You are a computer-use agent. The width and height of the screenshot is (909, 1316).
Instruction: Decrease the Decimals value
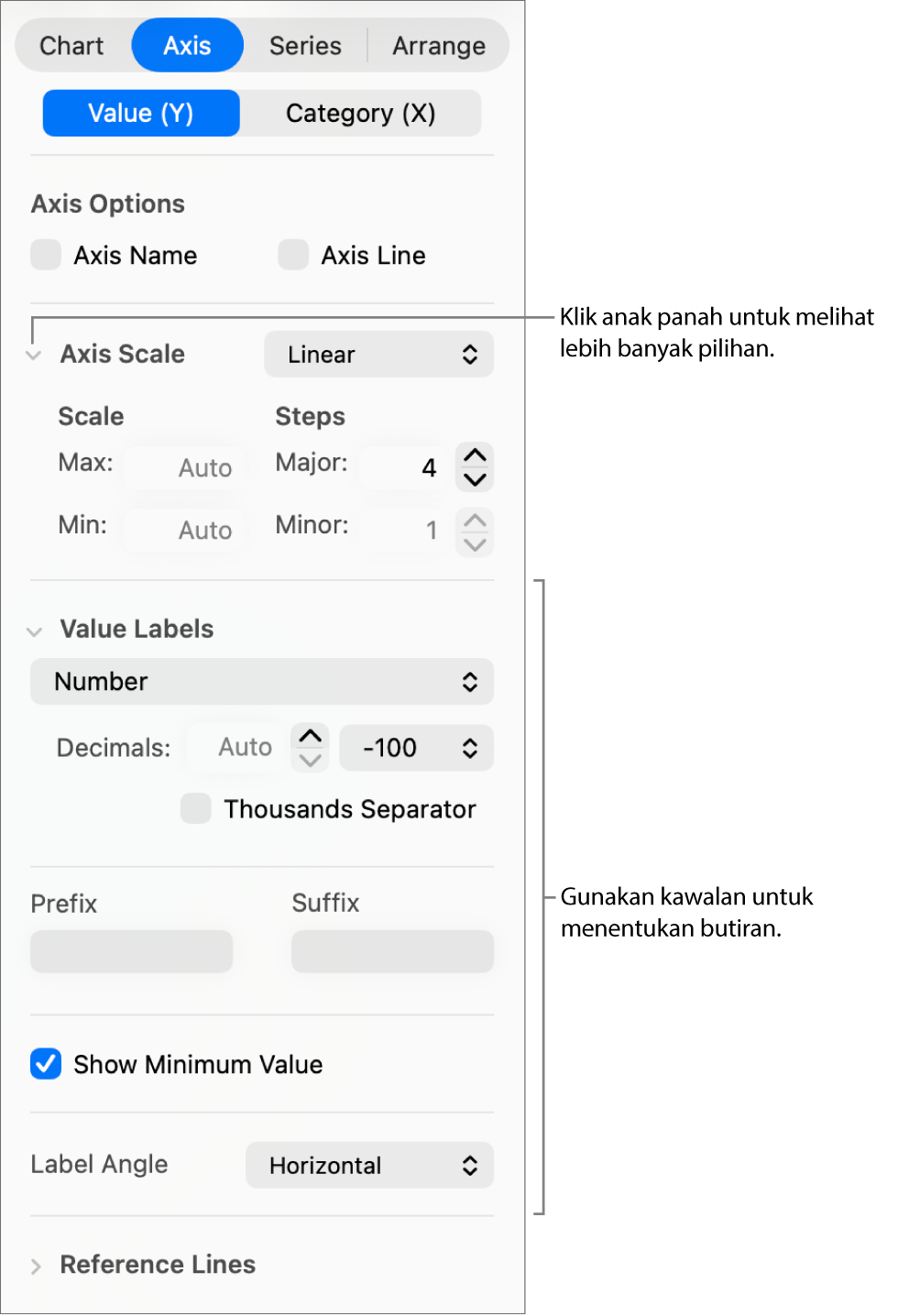311,760
